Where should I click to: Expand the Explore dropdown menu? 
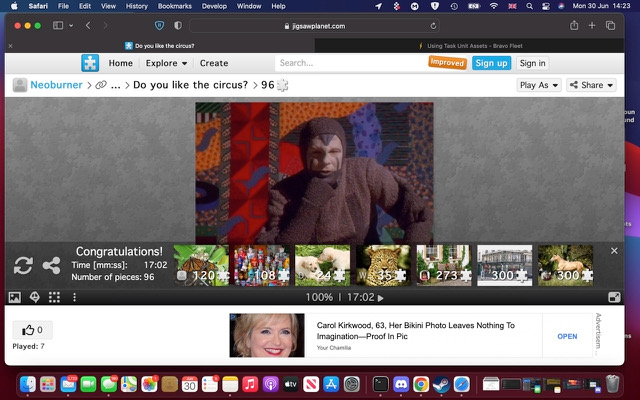coord(166,63)
